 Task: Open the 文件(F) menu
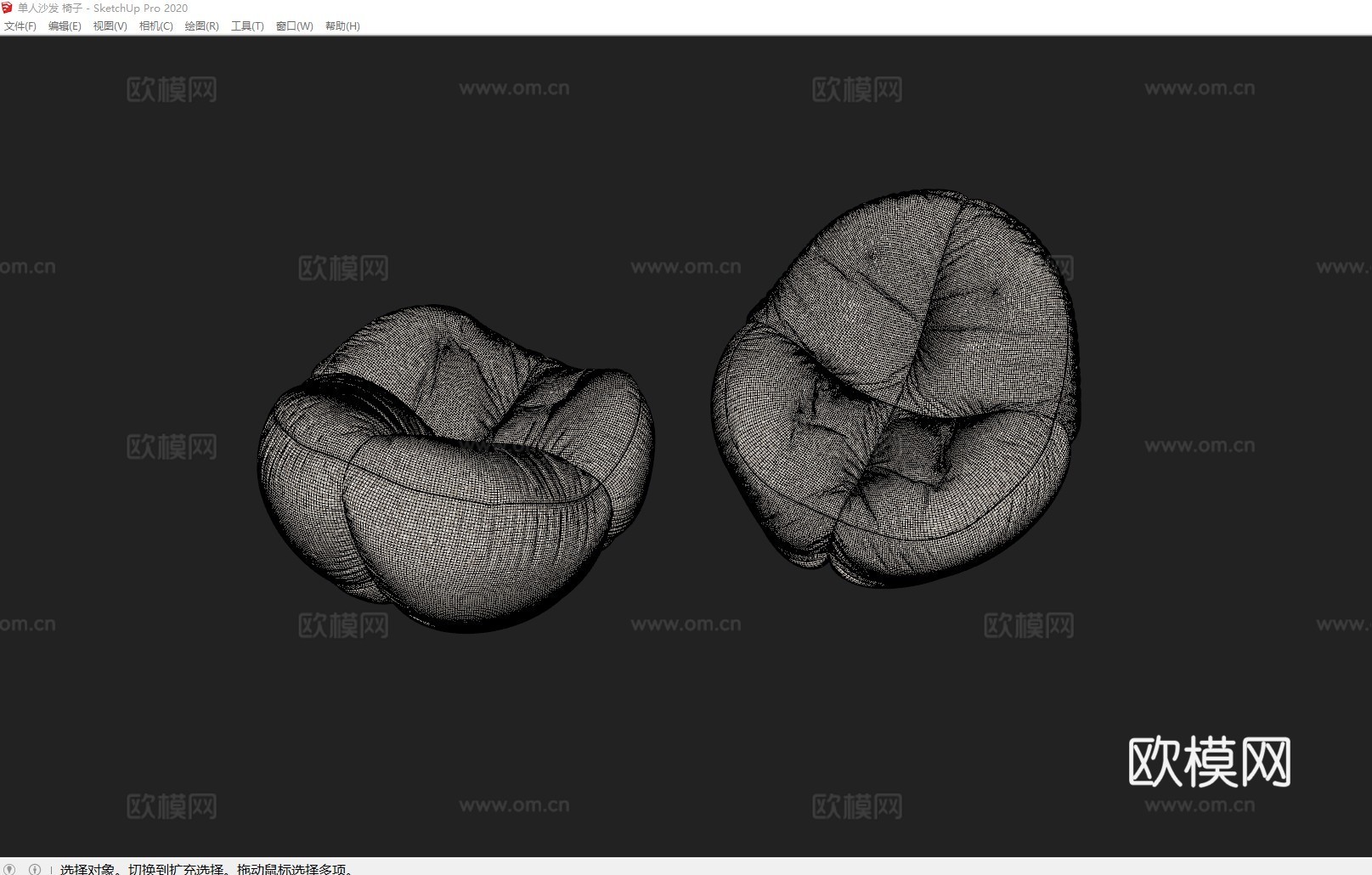point(20,26)
